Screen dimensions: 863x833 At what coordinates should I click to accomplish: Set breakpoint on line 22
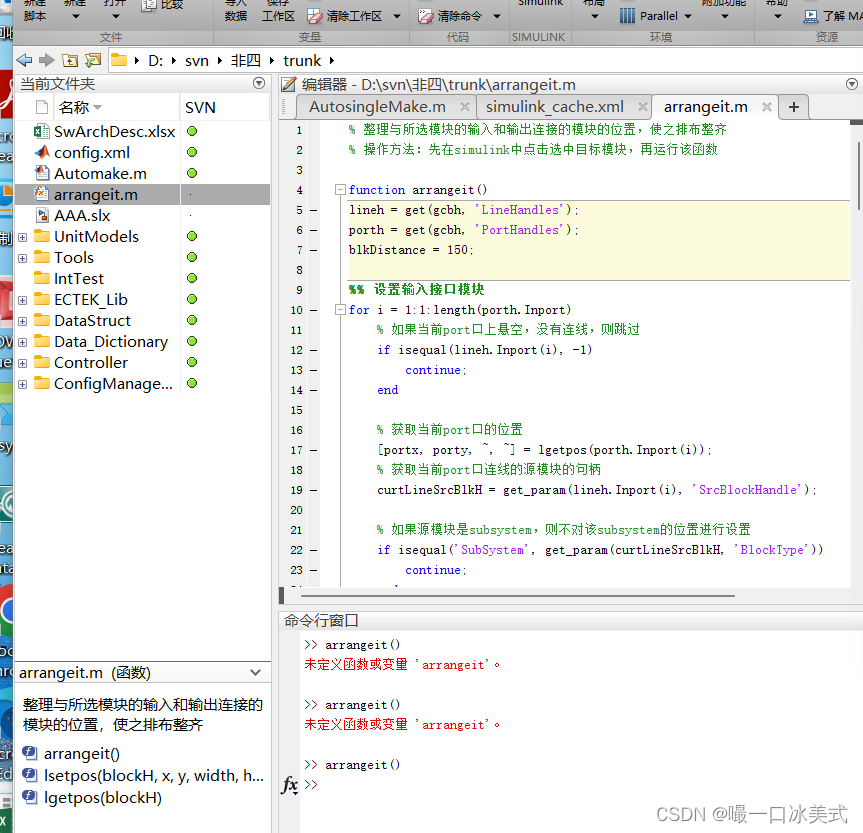point(313,551)
